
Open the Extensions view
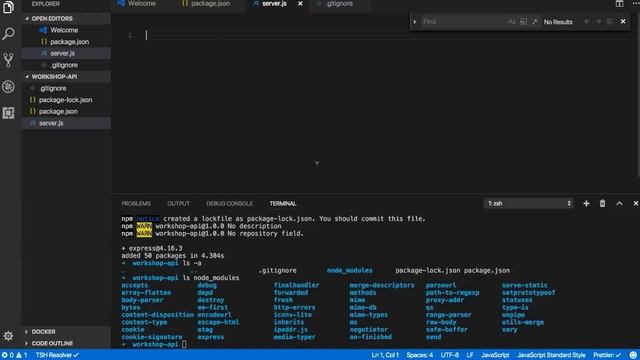pos(8,113)
